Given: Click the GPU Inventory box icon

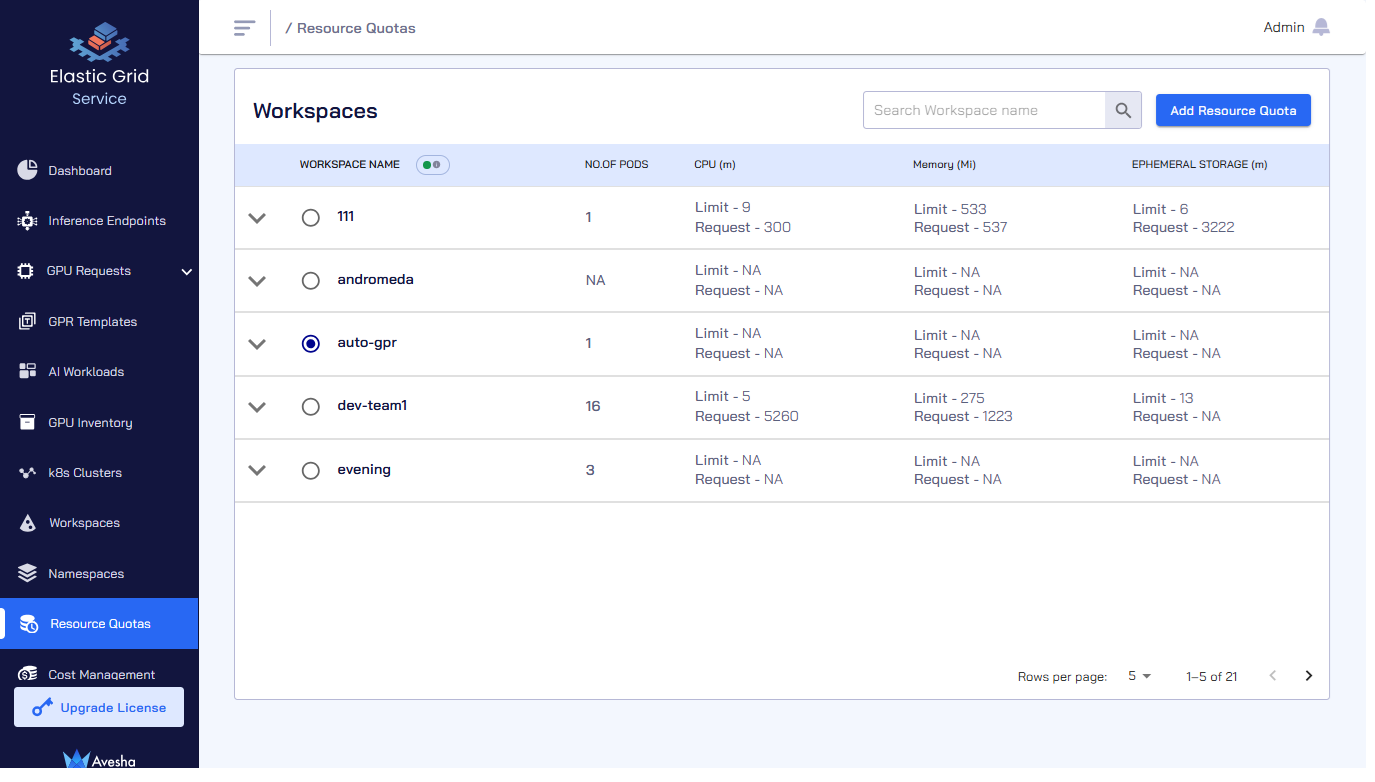Looking at the screenshot, I should pyautogui.click(x=27, y=422).
